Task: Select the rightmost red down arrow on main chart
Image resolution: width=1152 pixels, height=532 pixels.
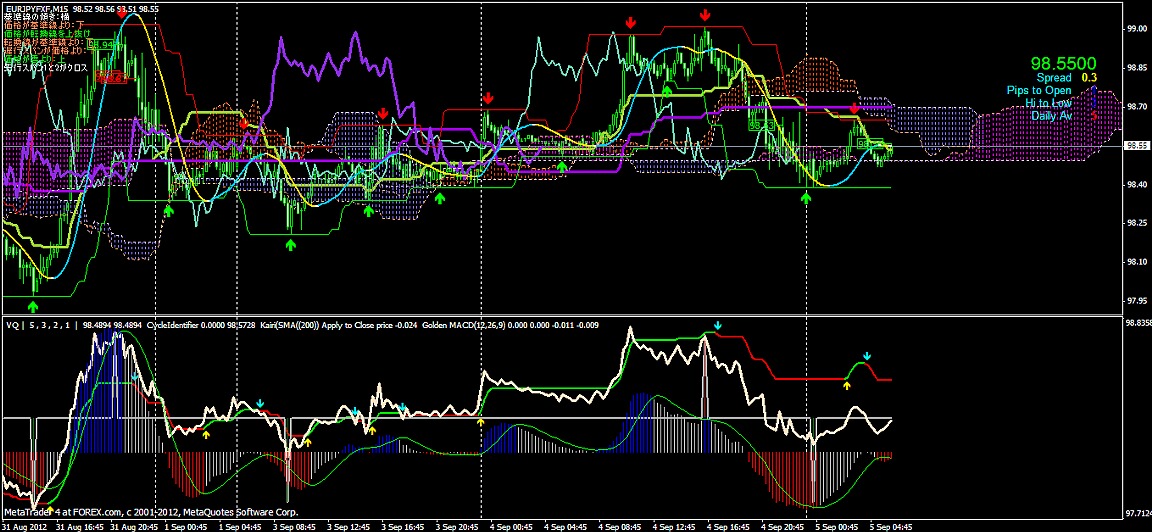Action: (854, 108)
